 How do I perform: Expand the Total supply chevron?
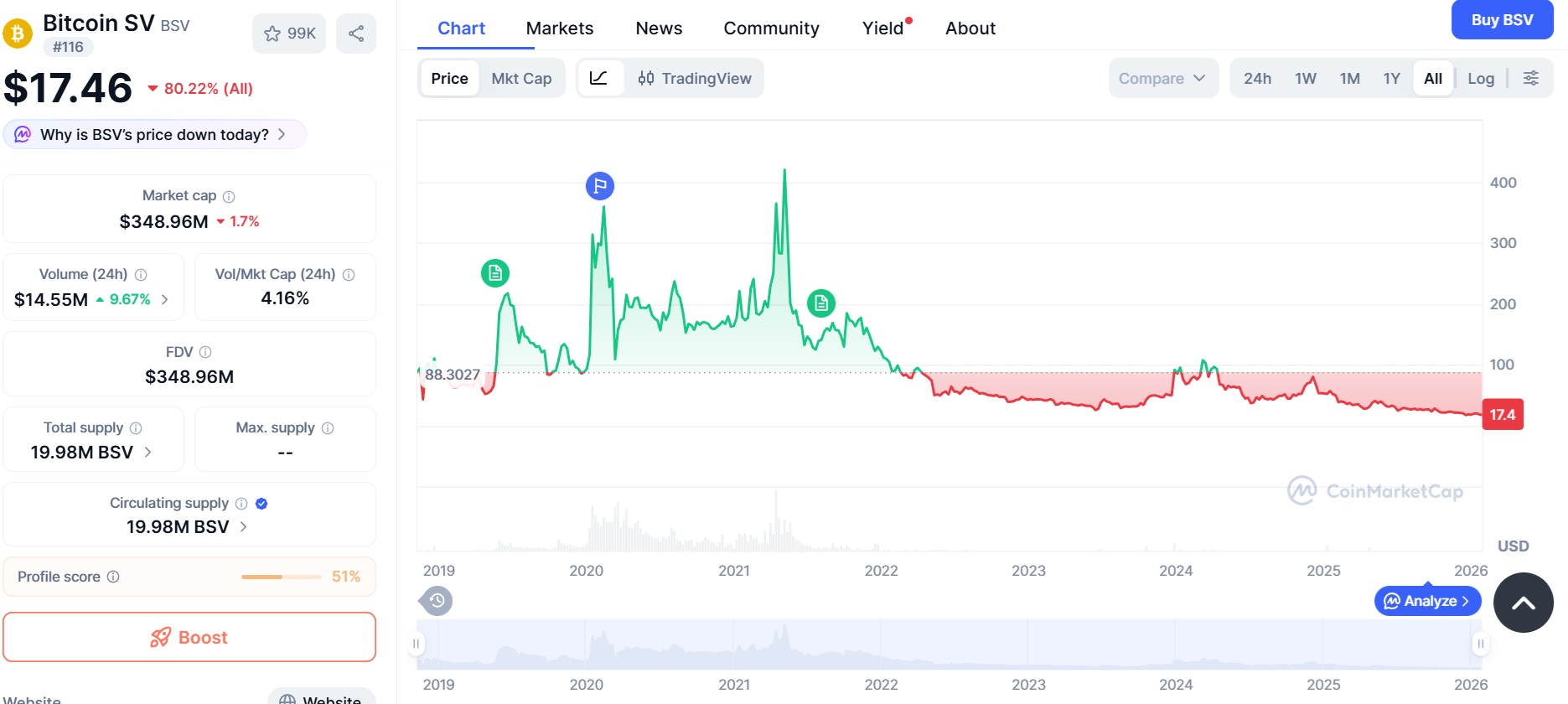(148, 452)
